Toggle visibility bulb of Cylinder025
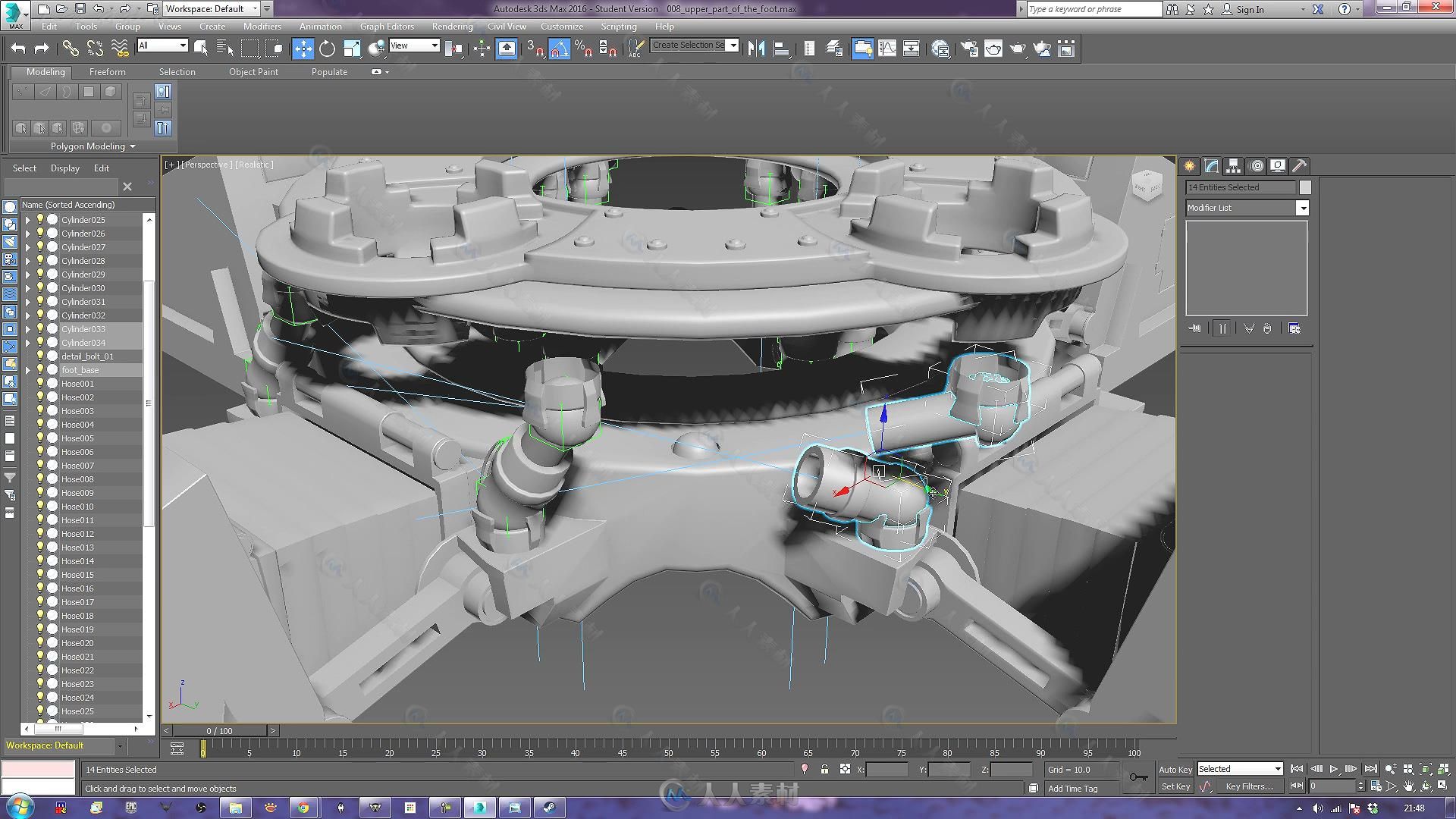Viewport: 1456px width, 819px height. [x=40, y=219]
